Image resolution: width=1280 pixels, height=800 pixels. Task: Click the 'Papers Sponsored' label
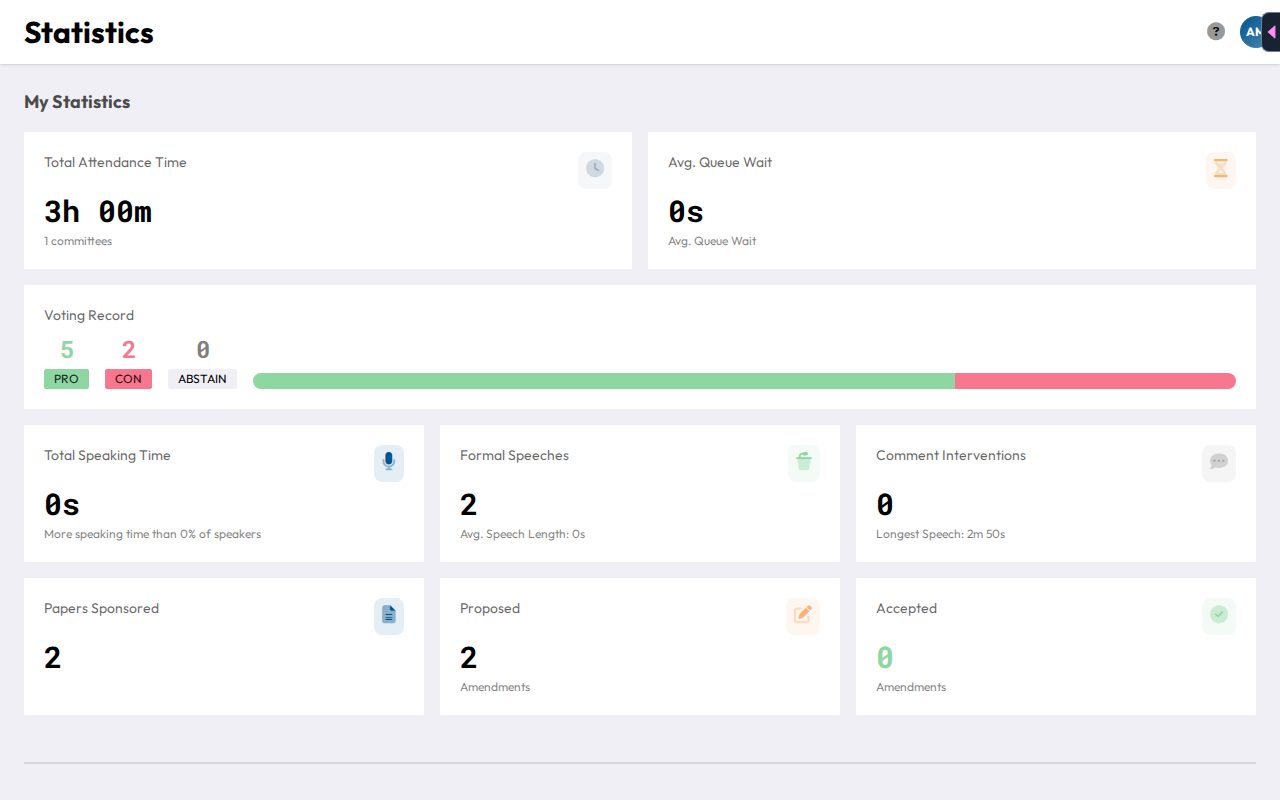point(101,608)
